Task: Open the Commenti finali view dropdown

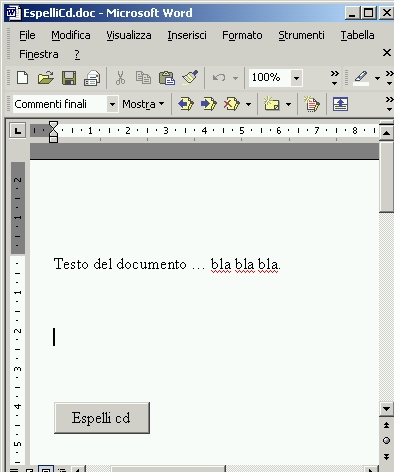Action: tap(112, 104)
